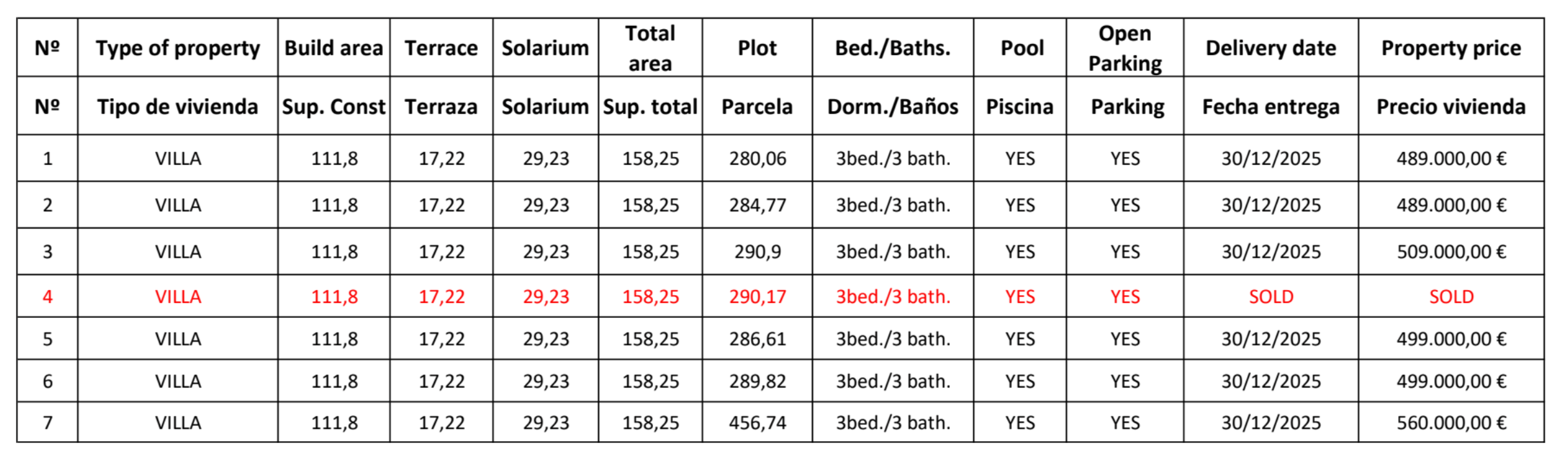The height and width of the screenshot is (465, 1568).
Task: Select the plot value 286,61 in row 5
Action: (x=758, y=338)
